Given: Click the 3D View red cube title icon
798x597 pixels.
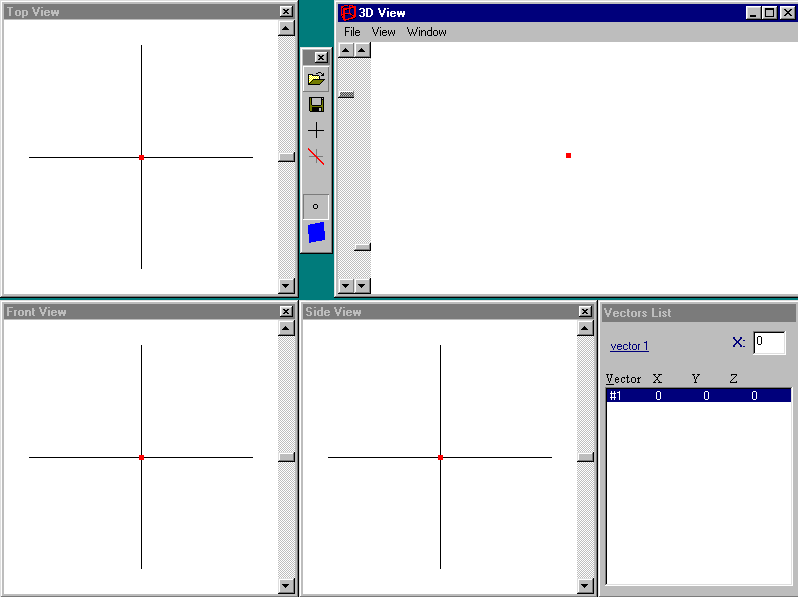Looking at the screenshot, I should 348,13.
